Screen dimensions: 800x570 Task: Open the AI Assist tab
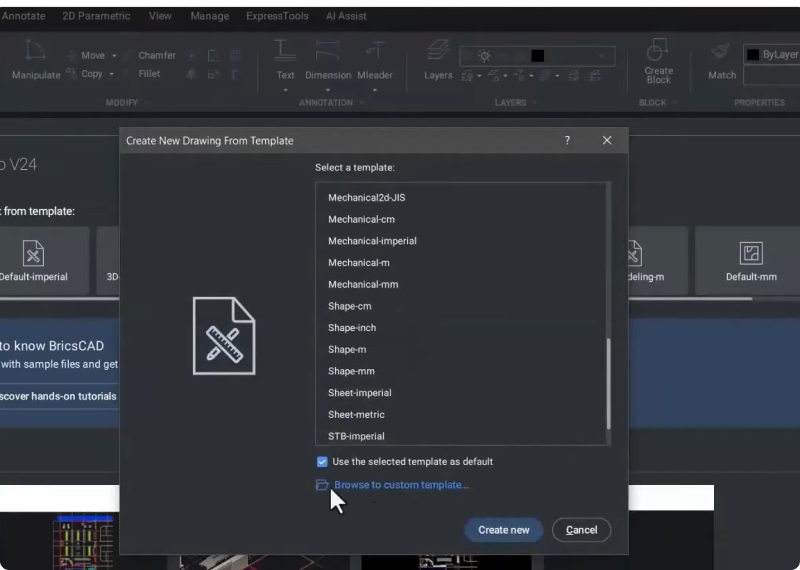(346, 16)
